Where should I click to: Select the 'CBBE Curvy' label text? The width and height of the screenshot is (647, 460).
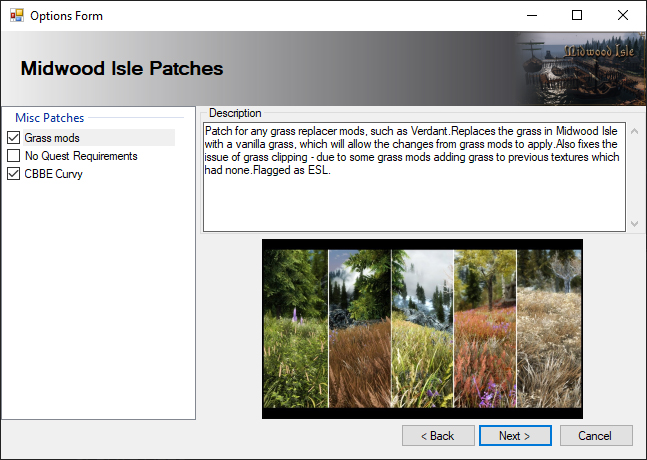click(53, 174)
